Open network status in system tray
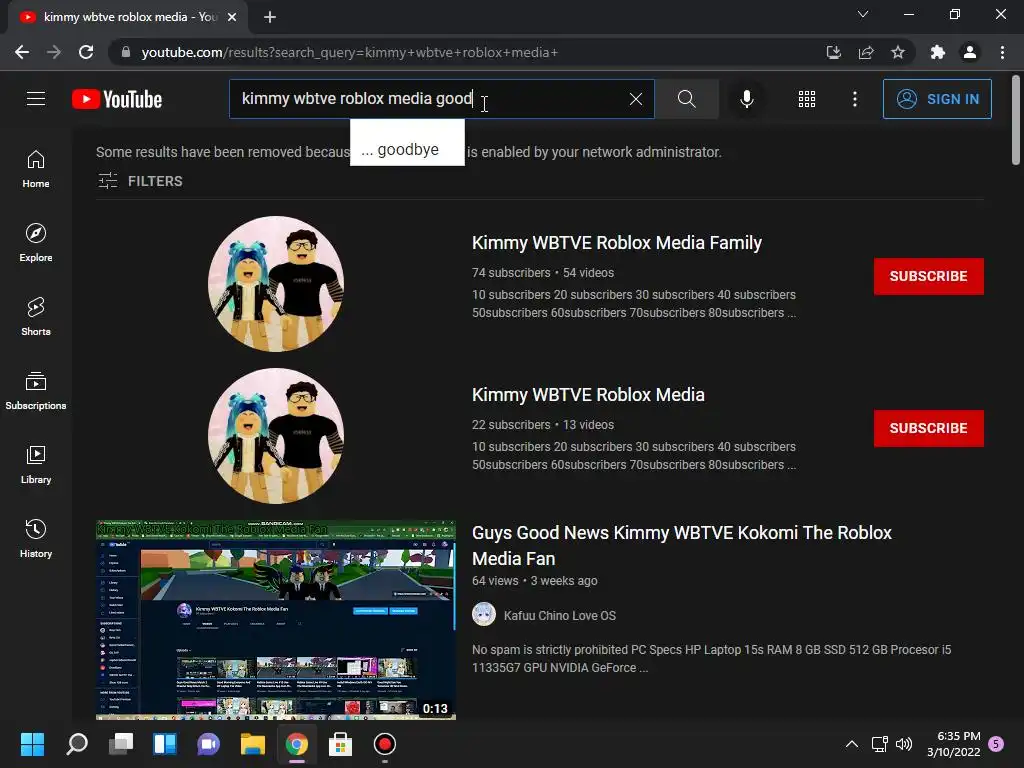This screenshot has width=1024, height=768. click(x=880, y=744)
